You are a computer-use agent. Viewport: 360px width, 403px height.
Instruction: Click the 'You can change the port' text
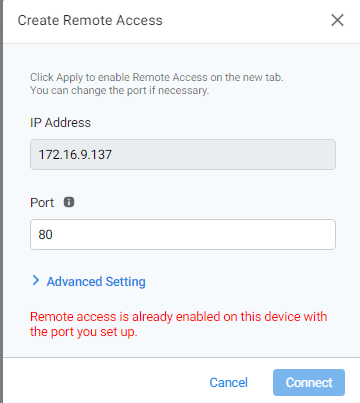click(x=120, y=90)
